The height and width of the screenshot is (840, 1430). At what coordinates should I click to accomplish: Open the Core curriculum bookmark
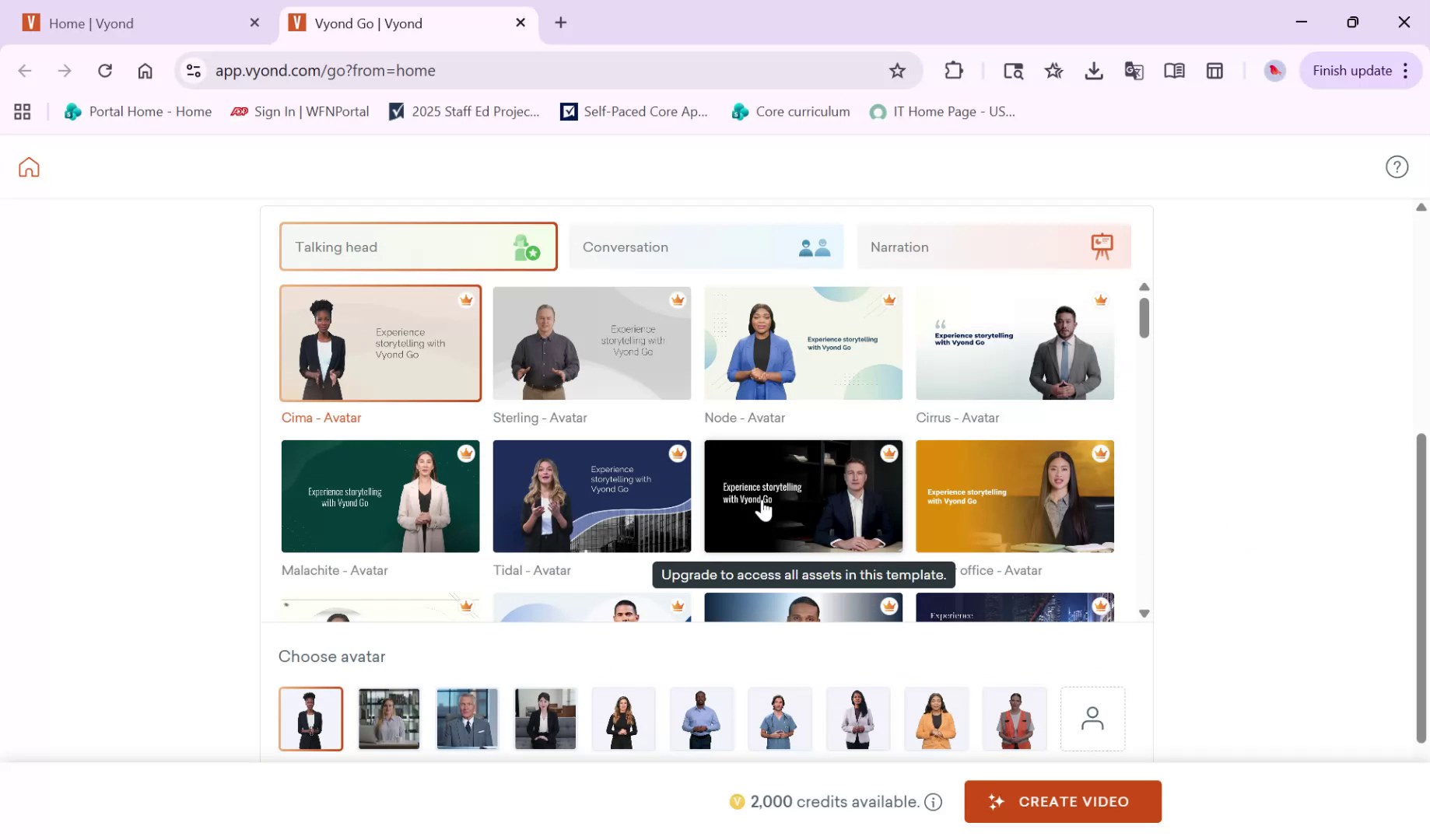[x=790, y=111]
